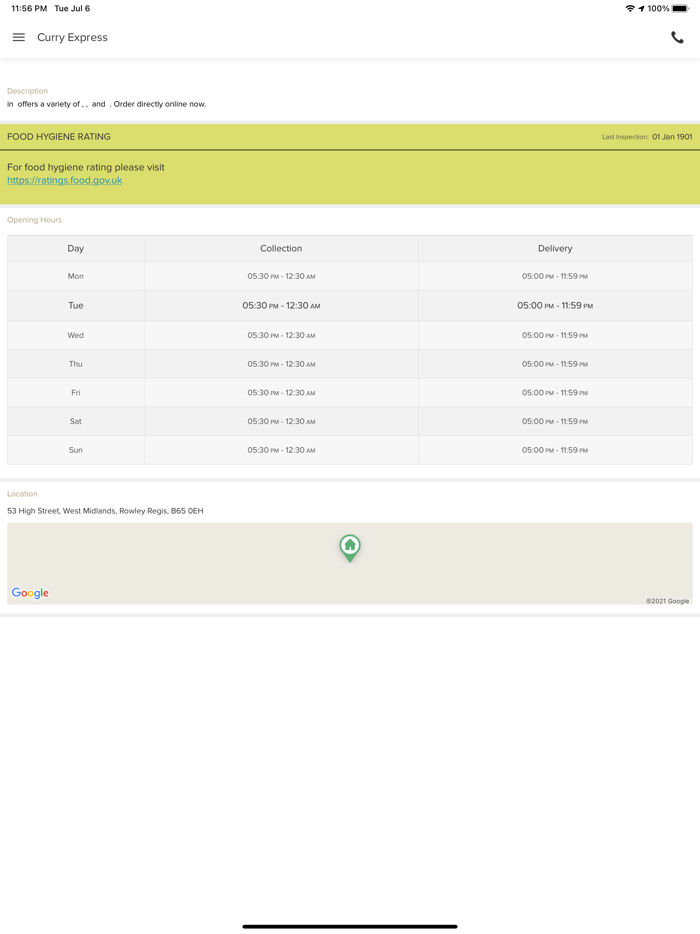Open the hamburger menu
This screenshot has height=934, width=700.
click(x=18, y=37)
